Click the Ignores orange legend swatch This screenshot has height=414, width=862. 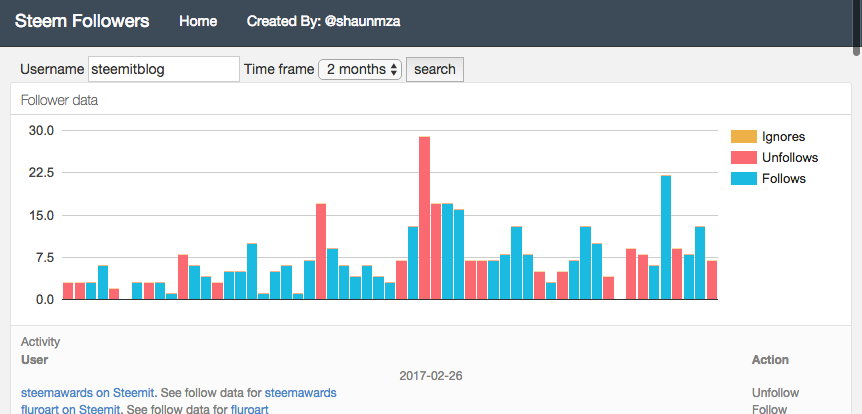click(744, 137)
